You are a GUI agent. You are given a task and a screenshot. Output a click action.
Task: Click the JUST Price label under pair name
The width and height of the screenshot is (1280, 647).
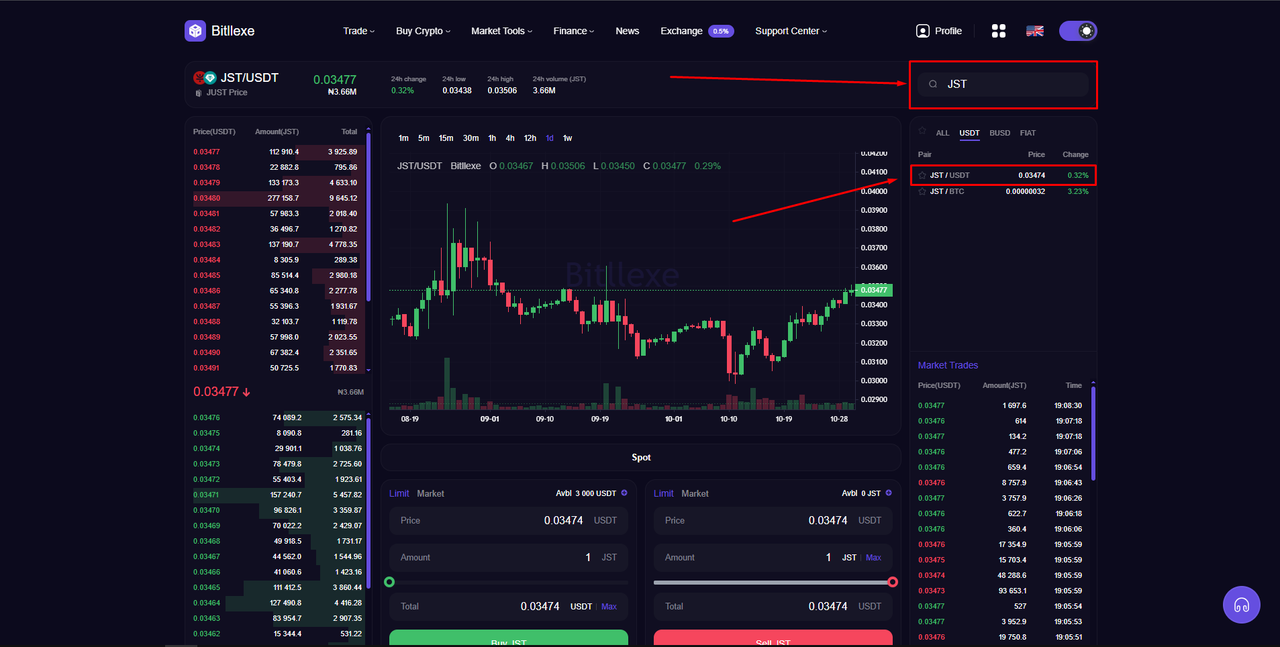coord(227,93)
